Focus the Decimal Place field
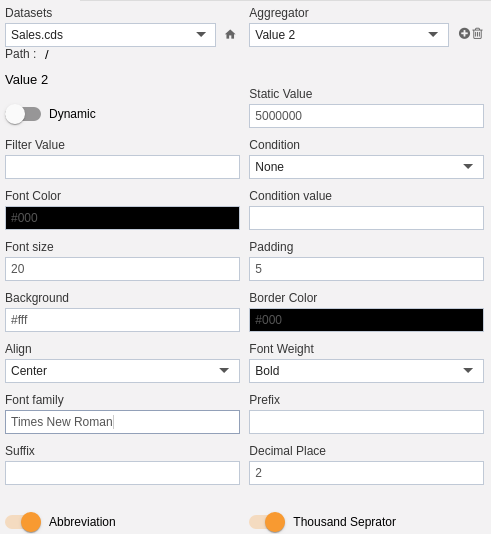Image resolution: width=491 pixels, height=534 pixels. (x=366, y=473)
